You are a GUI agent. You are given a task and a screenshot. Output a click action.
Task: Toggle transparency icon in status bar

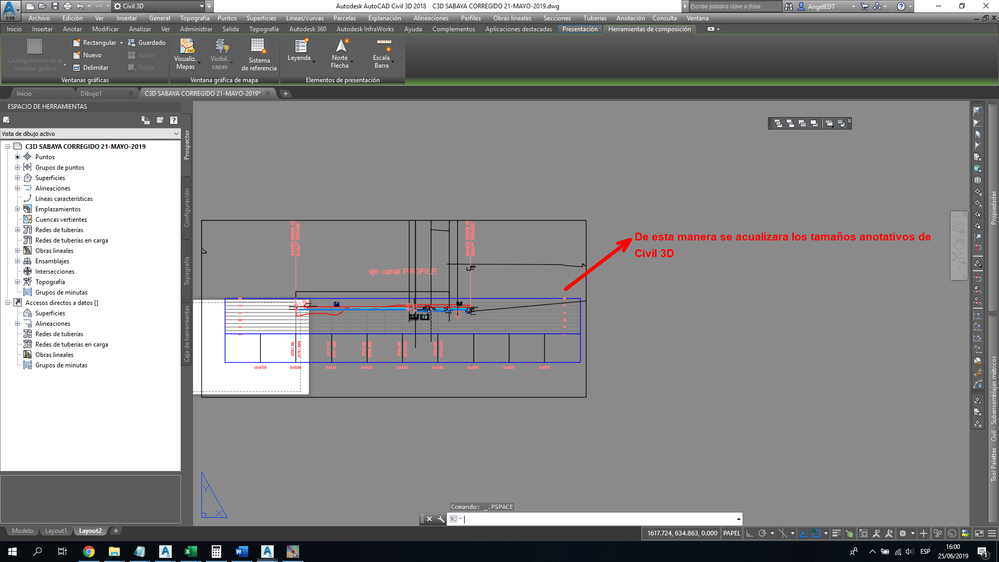click(x=850, y=533)
